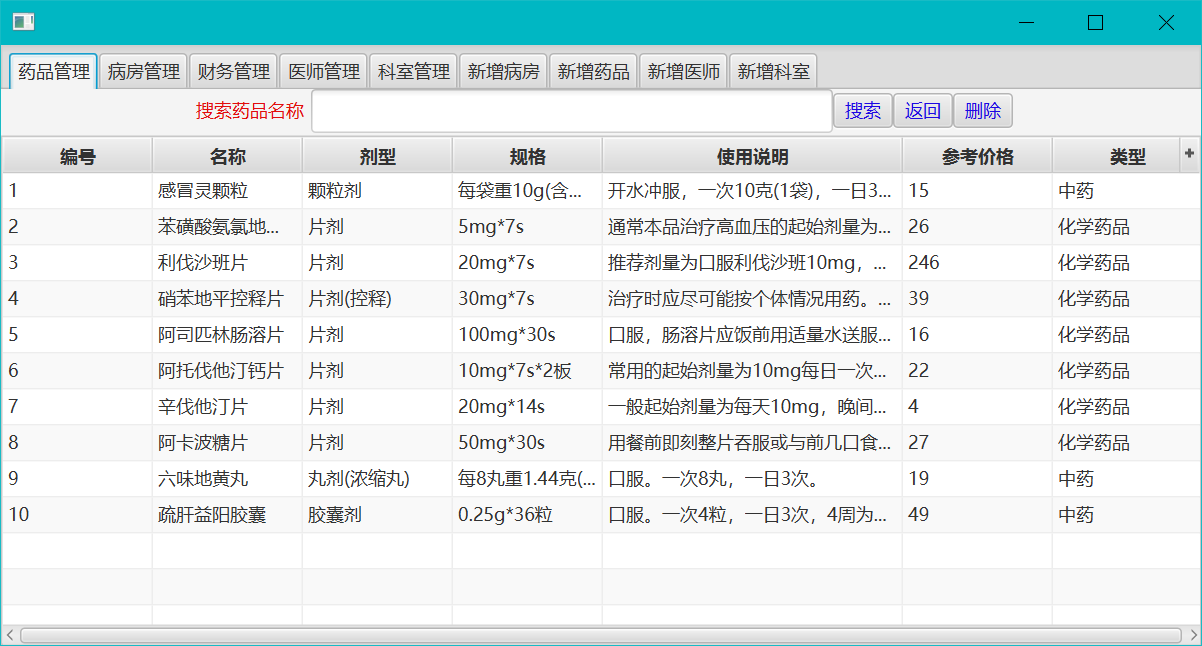
Task: Select the 阿司匹林肠溶片 row
Action: click(601, 335)
